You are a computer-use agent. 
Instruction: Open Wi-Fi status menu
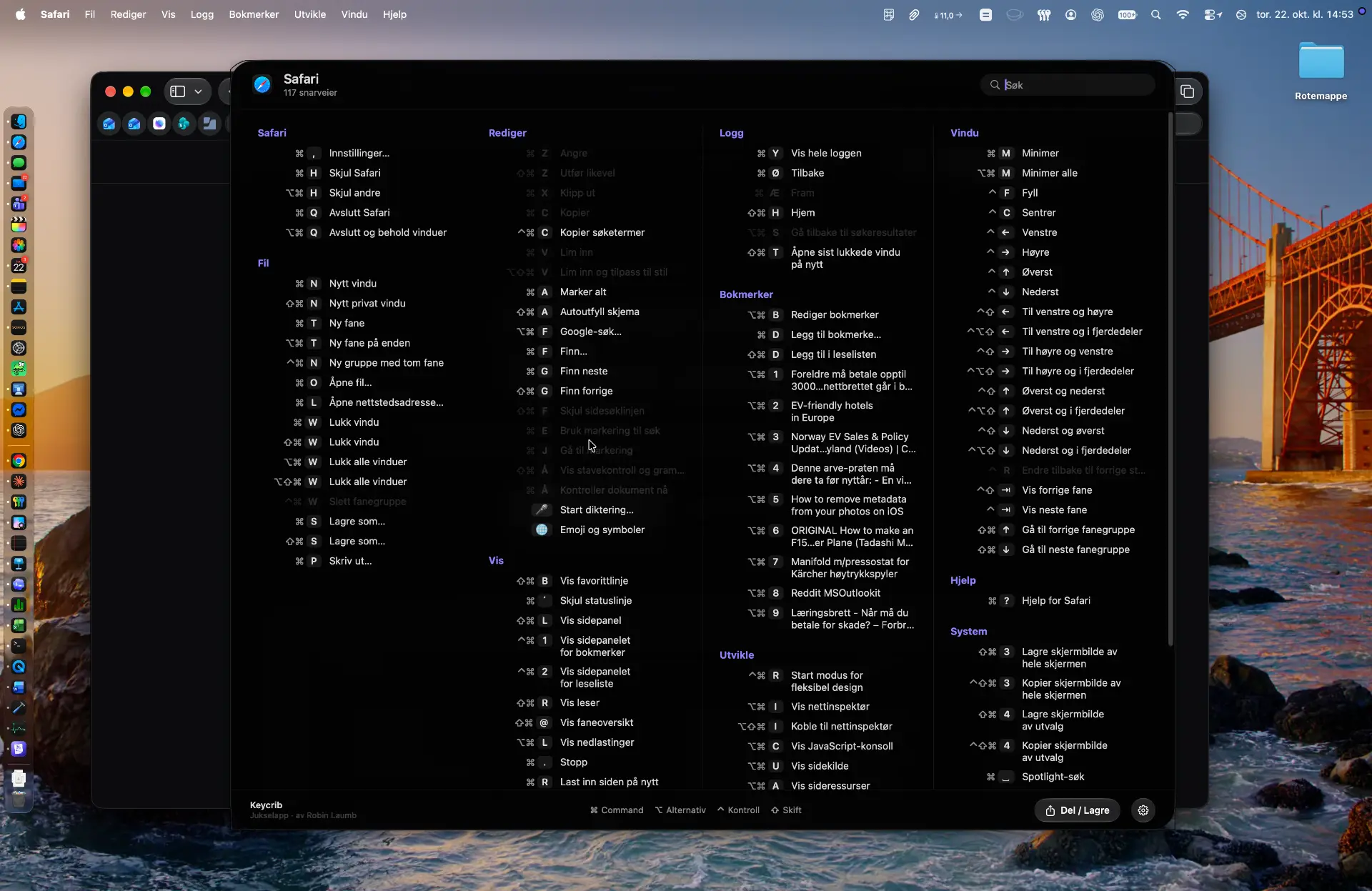[x=1183, y=14]
